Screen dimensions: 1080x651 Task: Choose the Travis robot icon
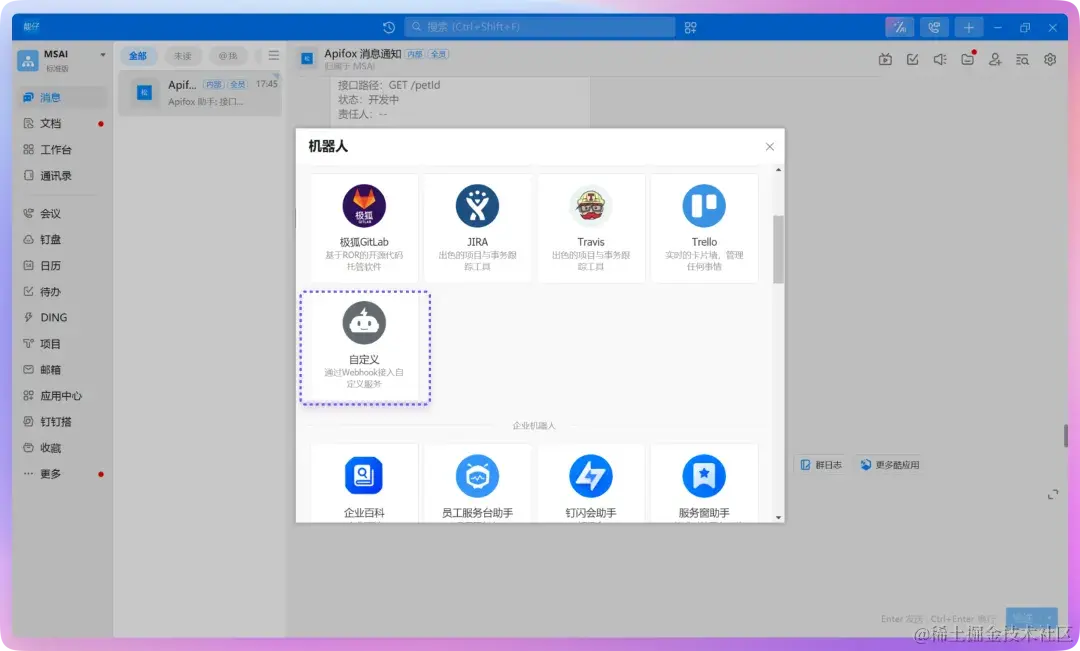591,206
